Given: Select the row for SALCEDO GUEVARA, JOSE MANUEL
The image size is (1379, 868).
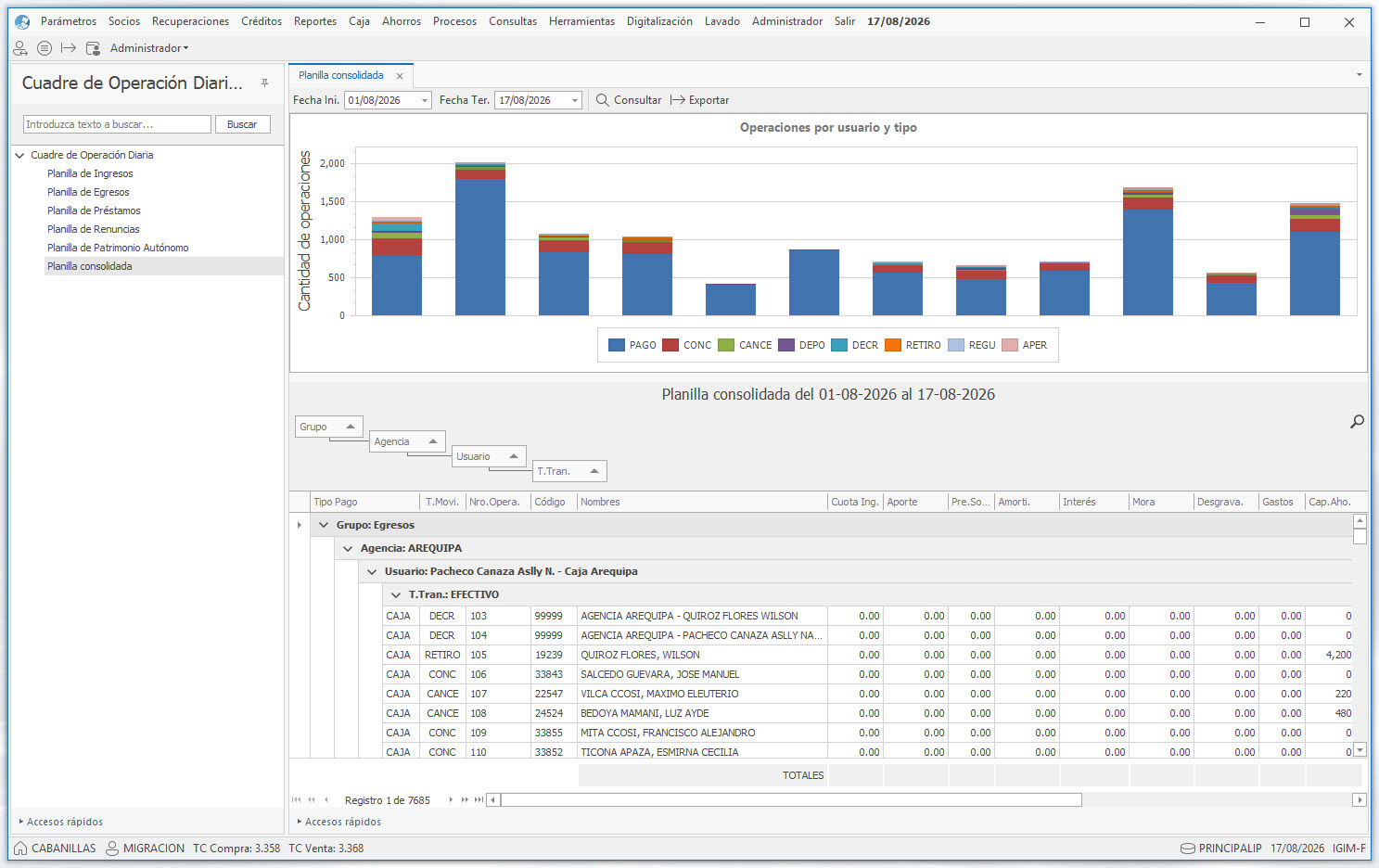Looking at the screenshot, I should (867, 674).
